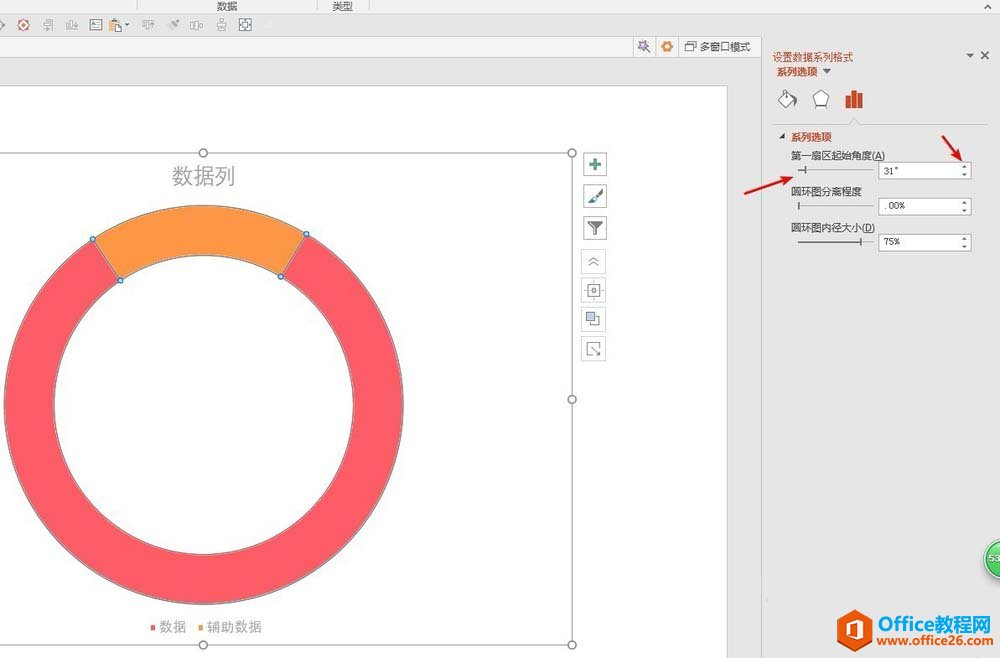Click the 多窗口模式 button
The width and height of the screenshot is (1000, 658).
(718, 47)
